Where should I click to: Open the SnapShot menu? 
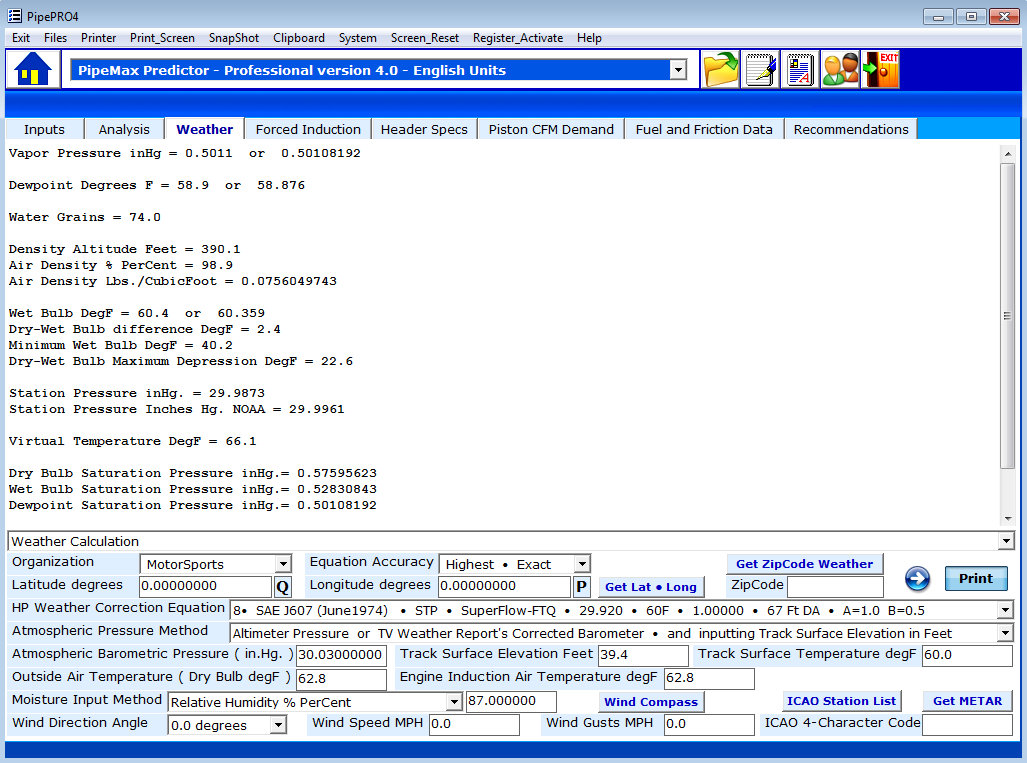pos(233,38)
